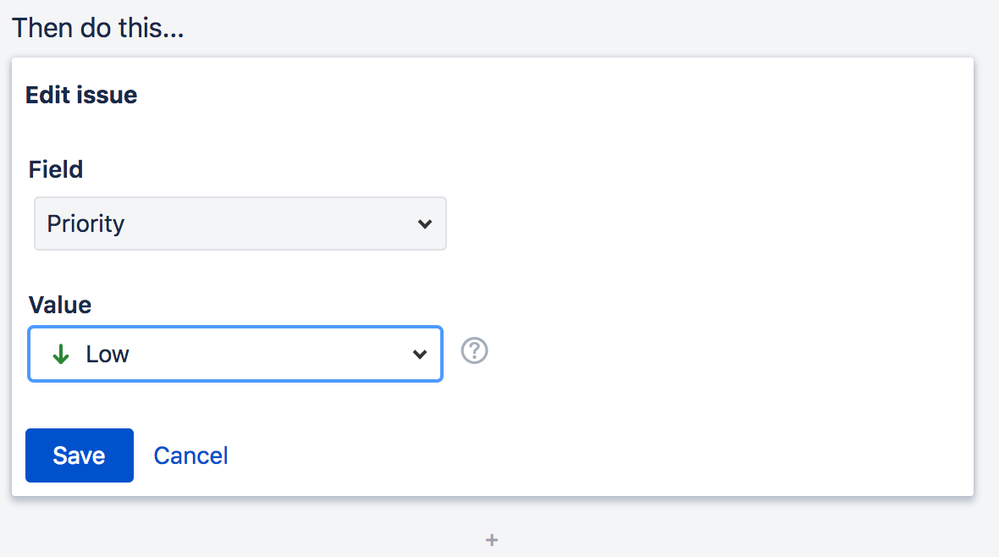Click the "Then do this..." heading

(98, 27)
